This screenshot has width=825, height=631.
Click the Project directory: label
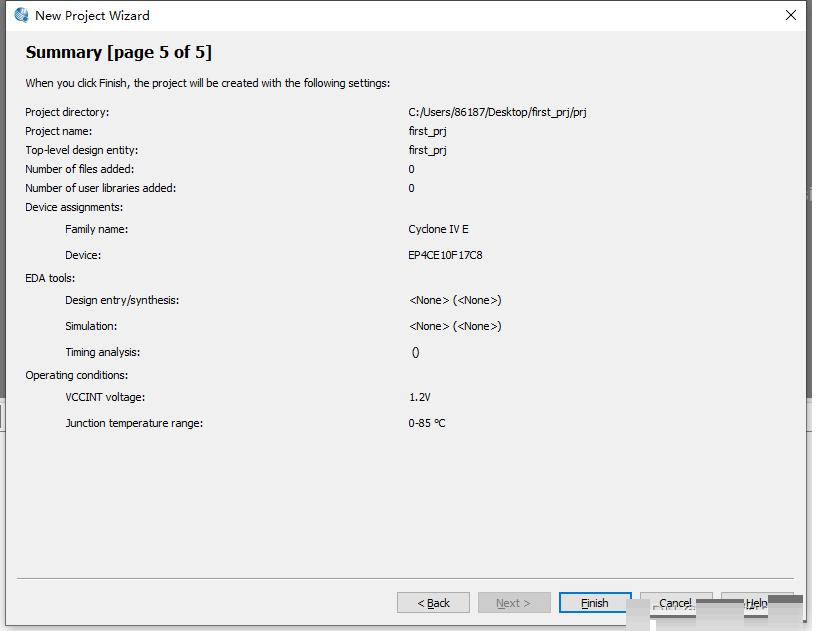pos(67,112)
